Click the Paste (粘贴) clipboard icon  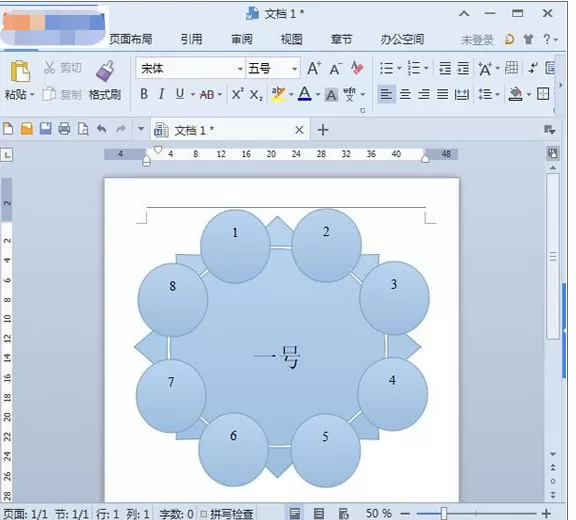(x=20, y=72)
